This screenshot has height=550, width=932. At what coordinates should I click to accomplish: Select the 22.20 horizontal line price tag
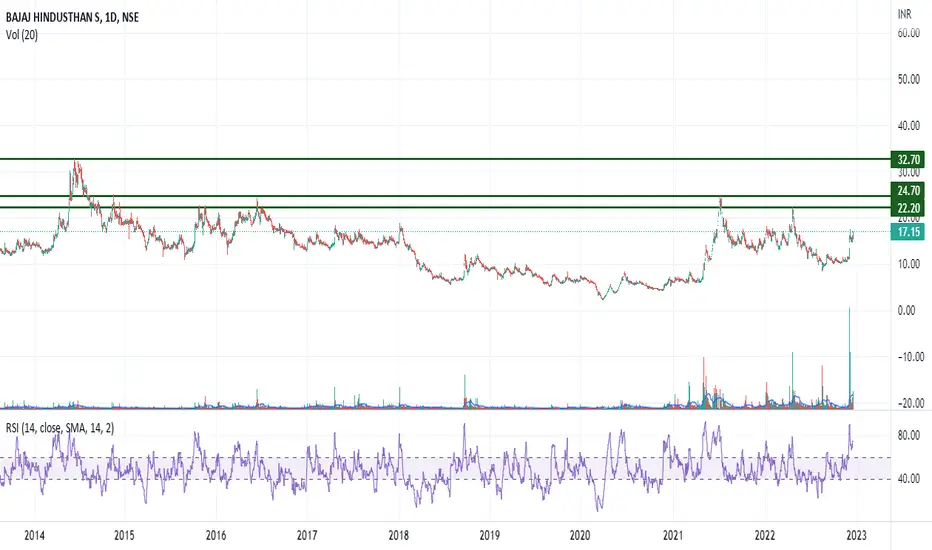click(x=908, y=208)
